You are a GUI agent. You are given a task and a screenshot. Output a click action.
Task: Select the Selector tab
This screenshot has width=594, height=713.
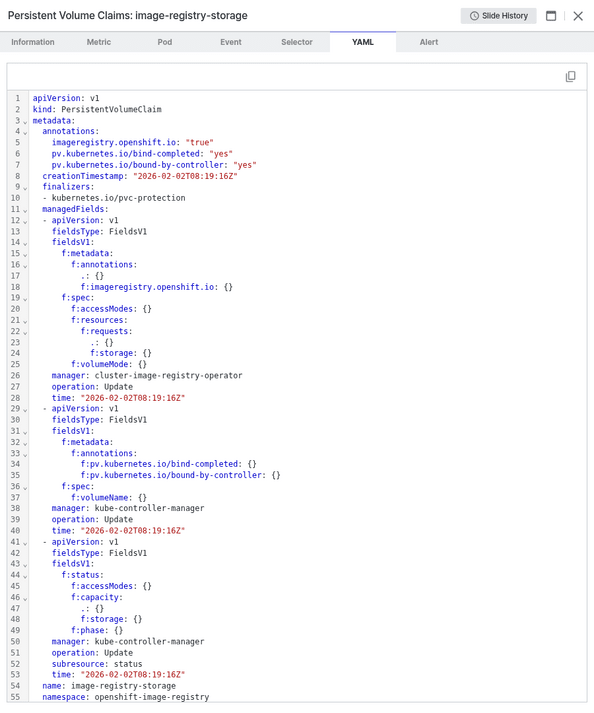(x=297, y=42)
